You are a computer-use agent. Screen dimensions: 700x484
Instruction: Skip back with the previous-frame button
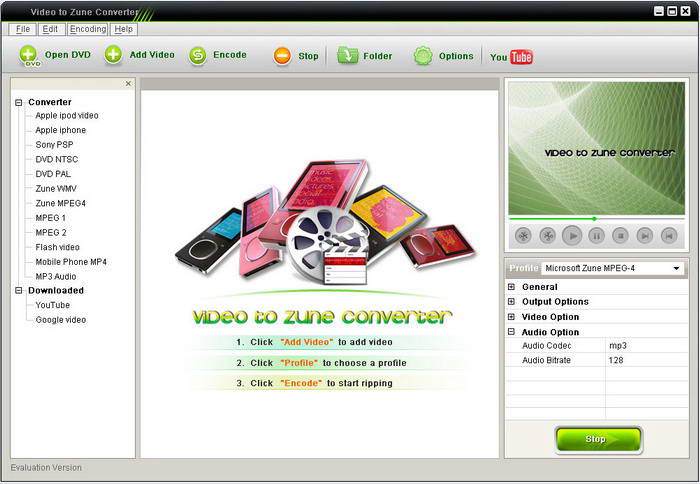[669, 235]
